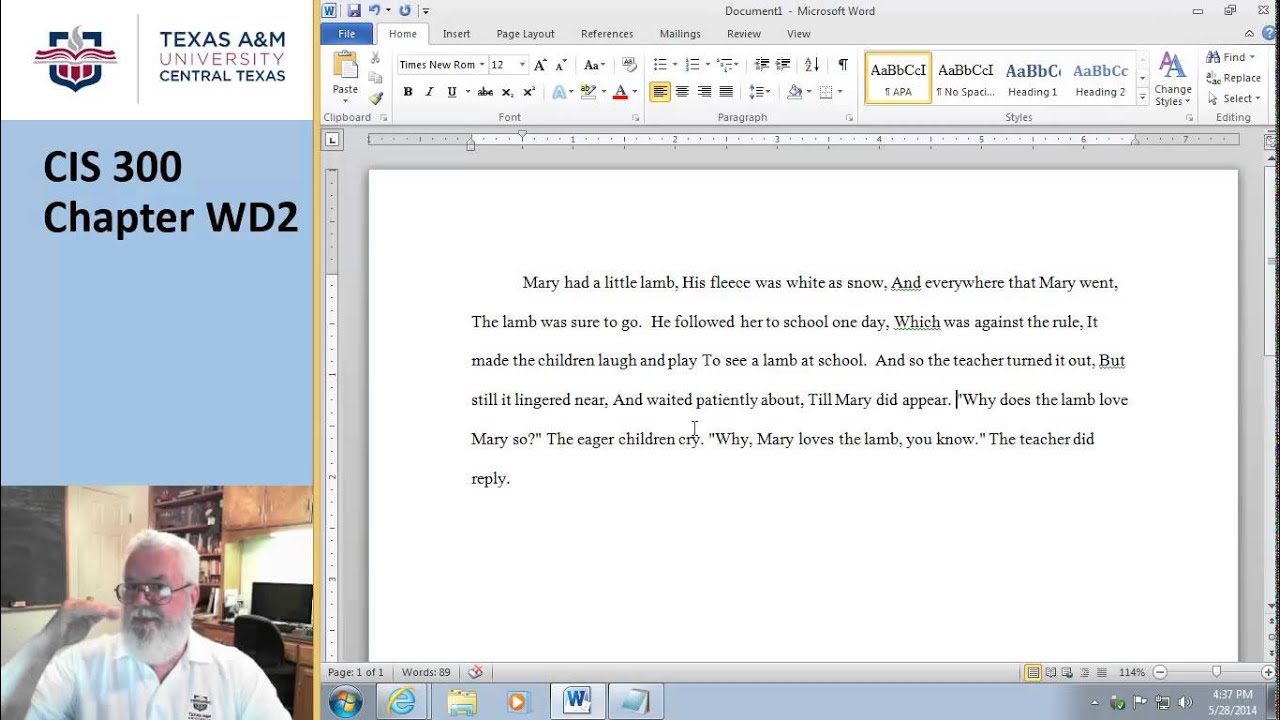Screen dimensions: 1280x720
Task: Align text right
Action: (x=704, y=92)
